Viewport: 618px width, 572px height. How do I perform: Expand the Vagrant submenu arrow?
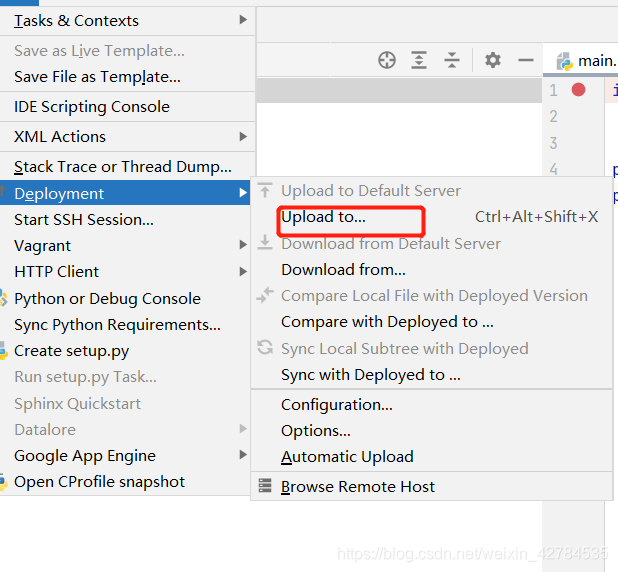243,245
